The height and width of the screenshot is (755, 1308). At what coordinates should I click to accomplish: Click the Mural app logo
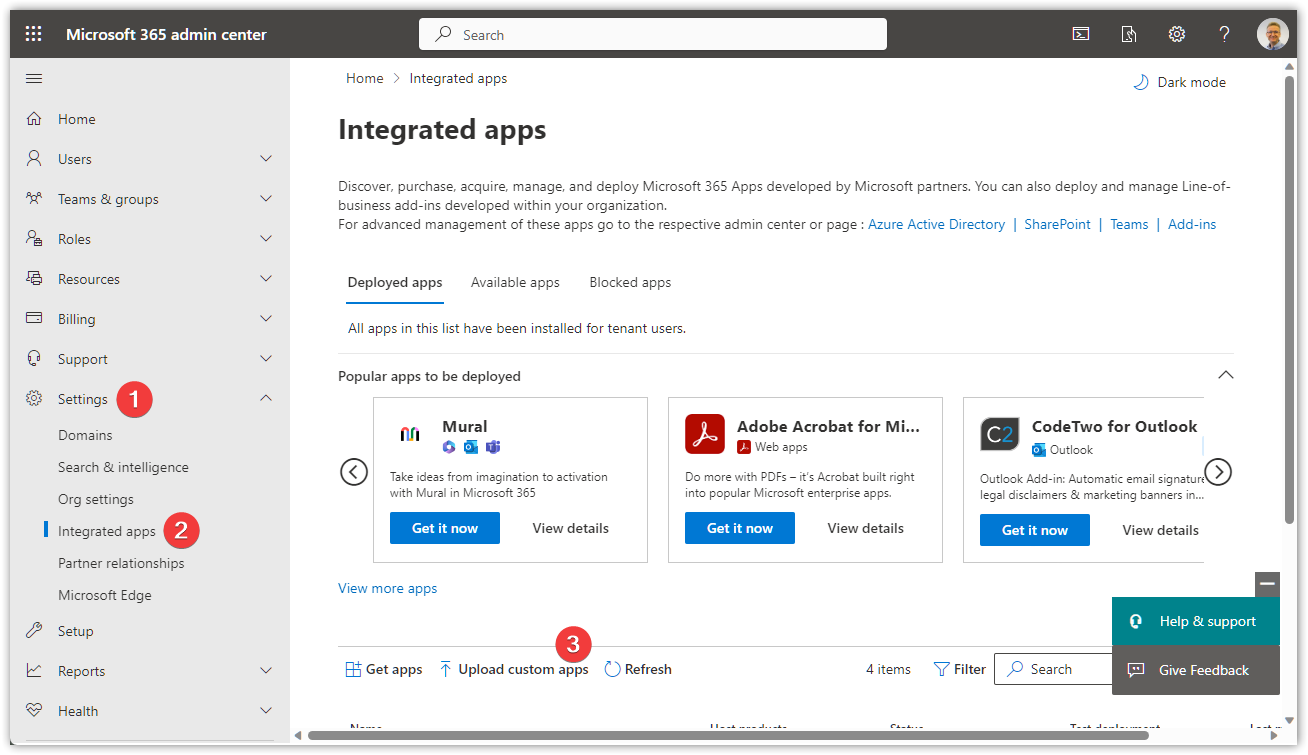[x=410, y=434]
